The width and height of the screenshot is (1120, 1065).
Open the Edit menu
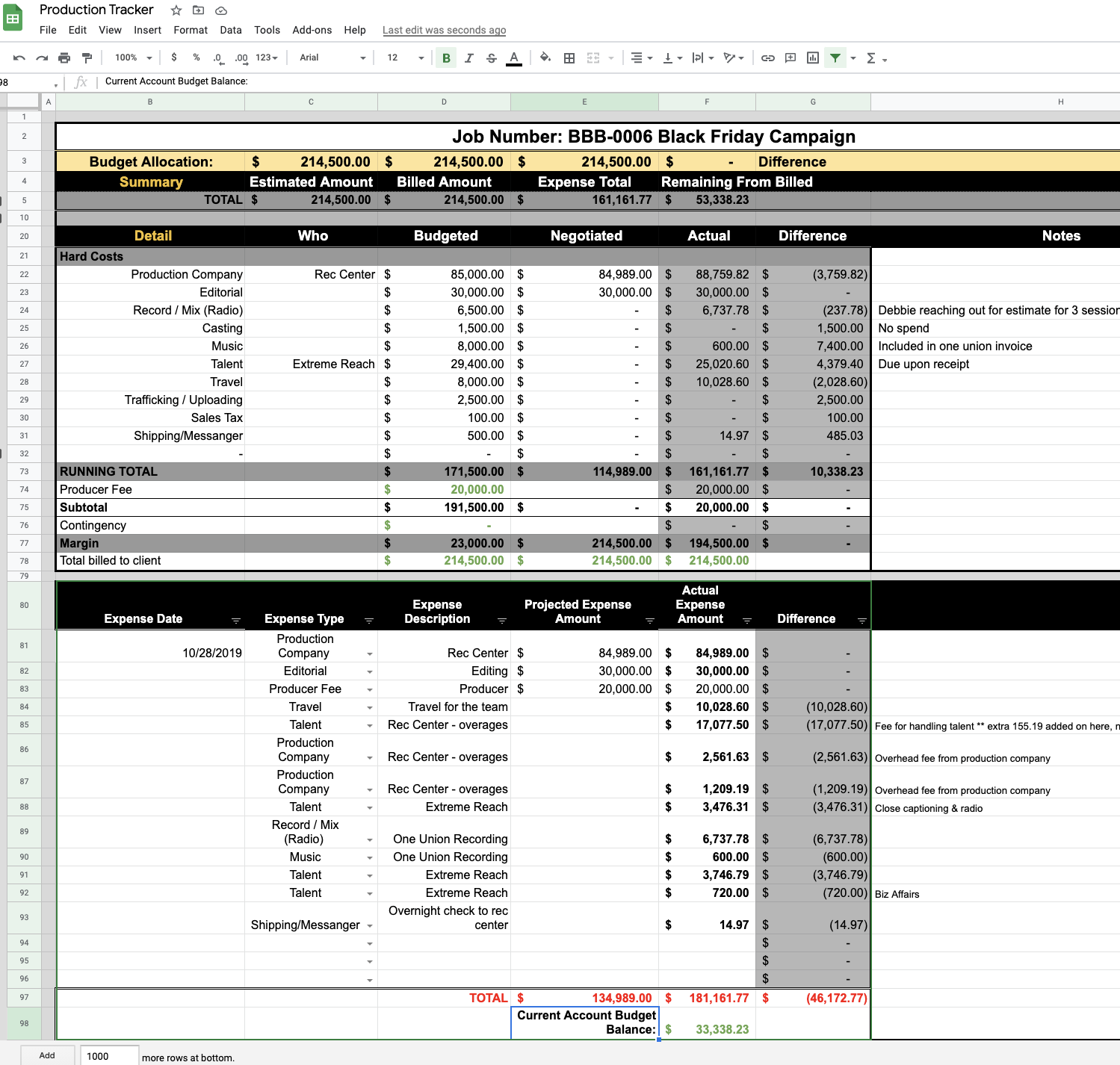tap(78, 30)
